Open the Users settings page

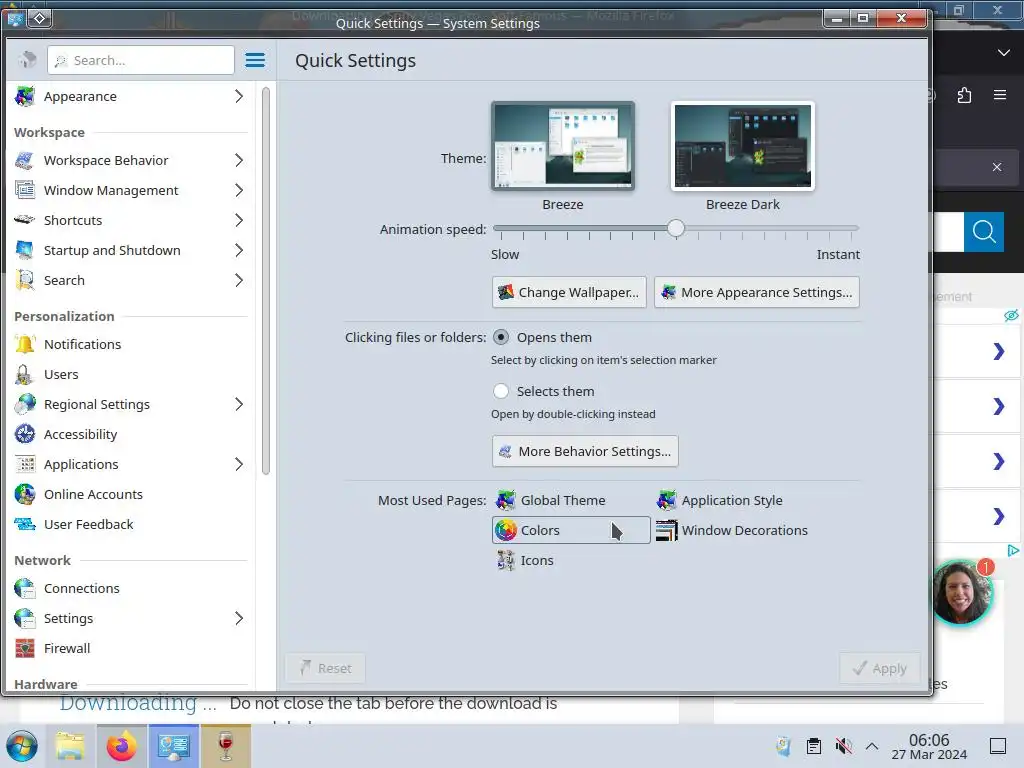(x=130, y=374)
